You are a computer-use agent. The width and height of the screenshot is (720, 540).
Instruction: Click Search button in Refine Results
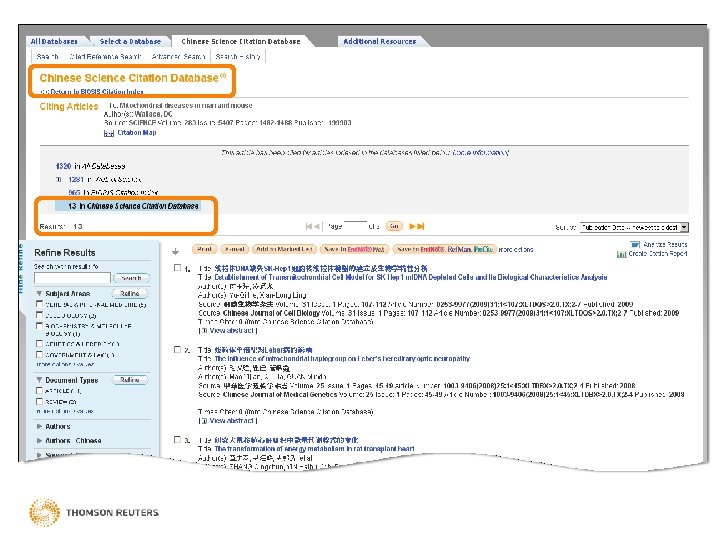pyautogui.click(x=131, y=278)
